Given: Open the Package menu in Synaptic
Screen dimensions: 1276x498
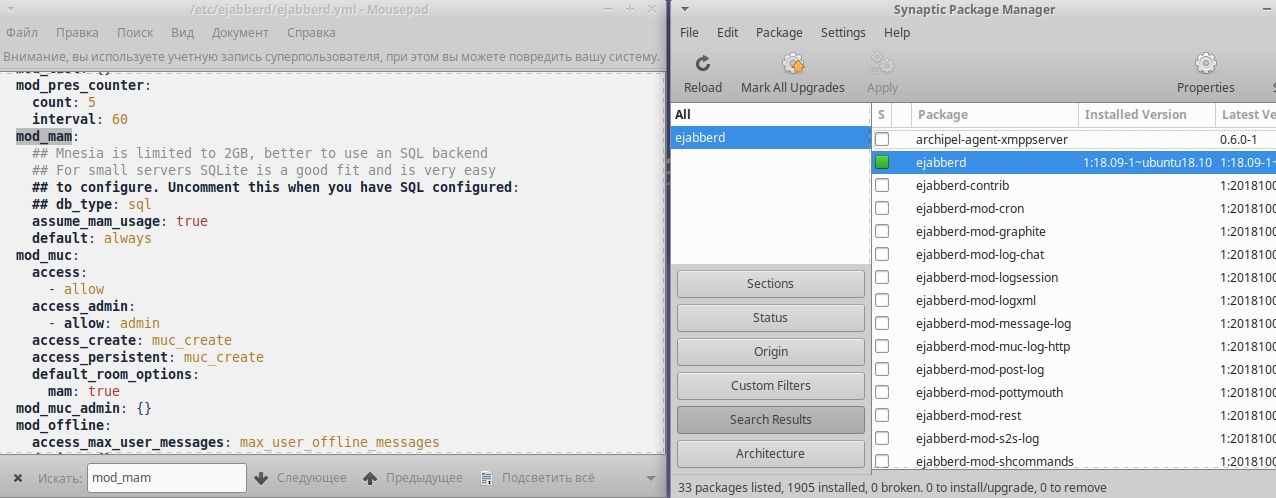Looking at the screenshot, I should point(779,32).
